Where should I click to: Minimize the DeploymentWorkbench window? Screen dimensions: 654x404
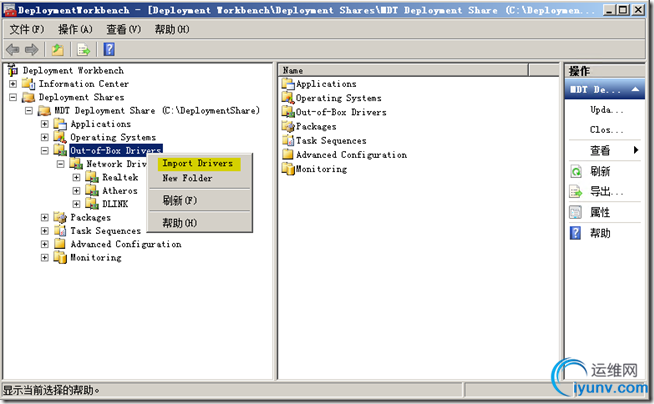[x=609, y=10]
